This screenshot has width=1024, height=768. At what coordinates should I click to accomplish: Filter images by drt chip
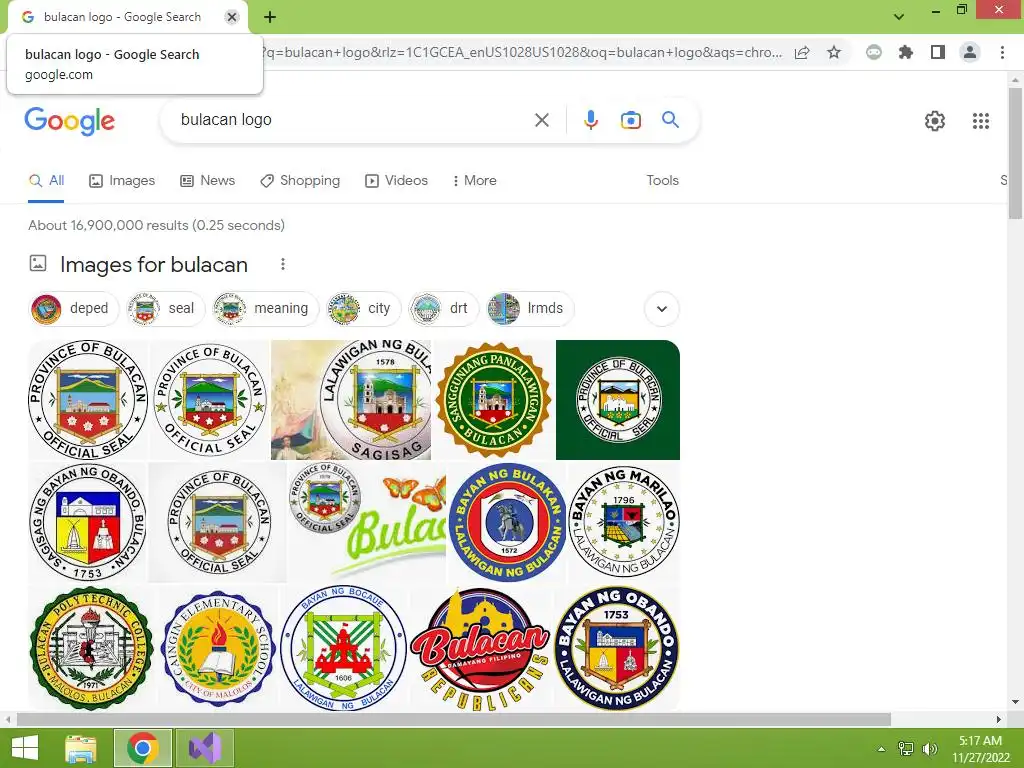point(443,308)
